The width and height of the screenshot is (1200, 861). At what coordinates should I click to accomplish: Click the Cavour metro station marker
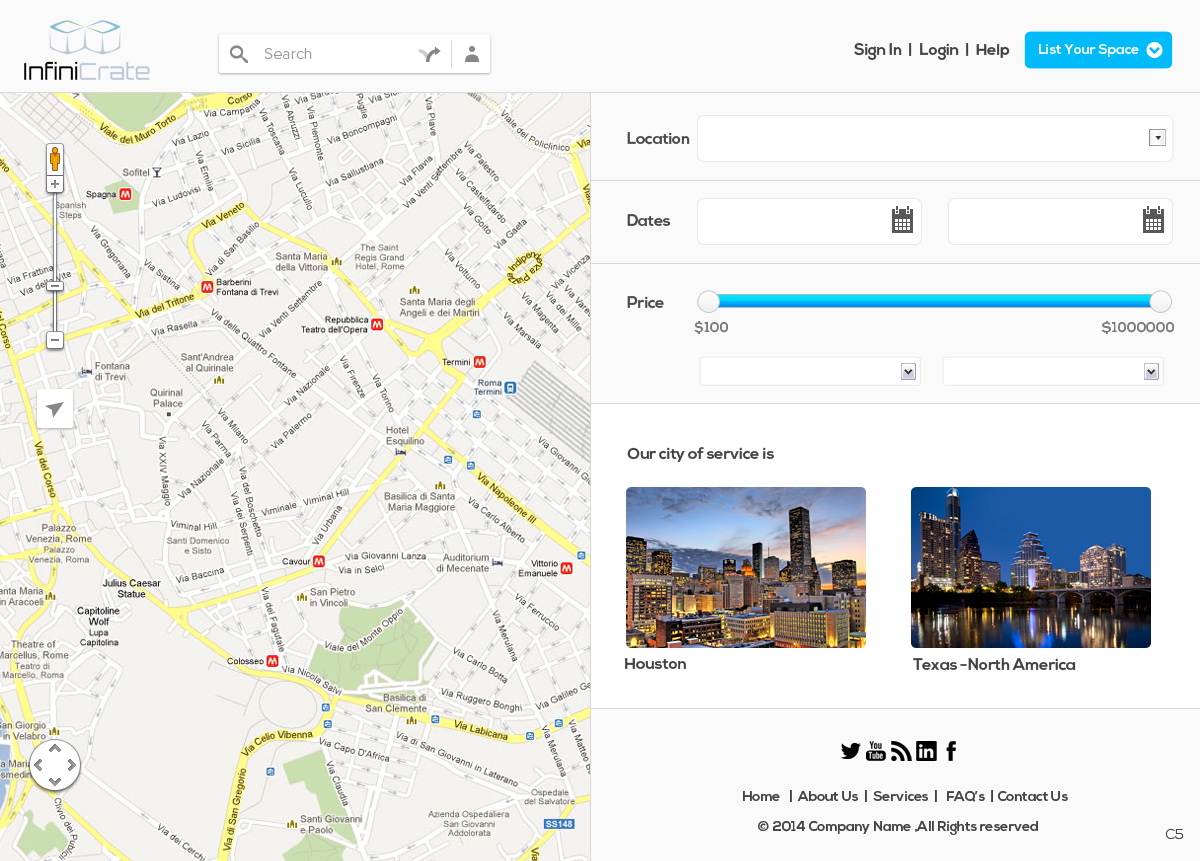[319, 562]
